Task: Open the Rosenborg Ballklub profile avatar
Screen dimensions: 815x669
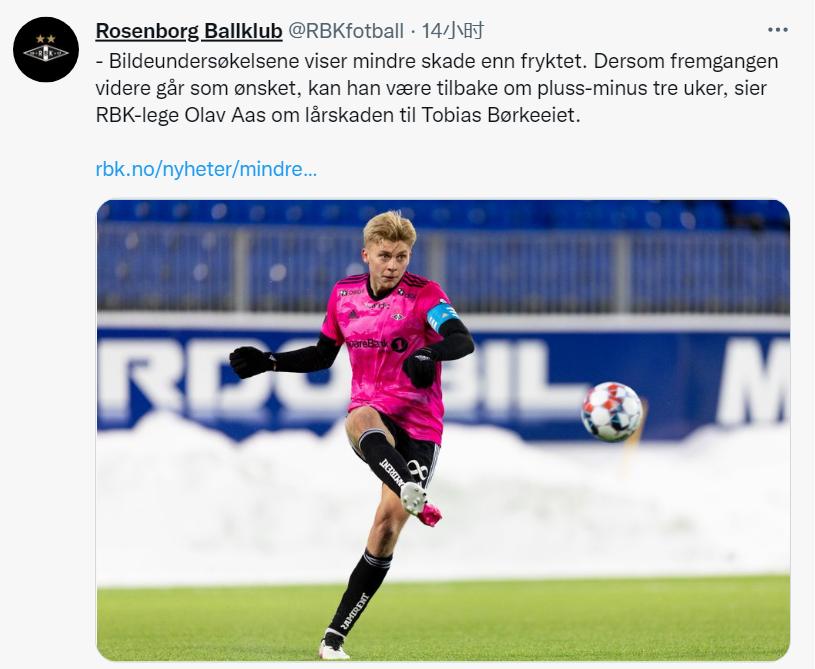Action: (x=46, y=49)
